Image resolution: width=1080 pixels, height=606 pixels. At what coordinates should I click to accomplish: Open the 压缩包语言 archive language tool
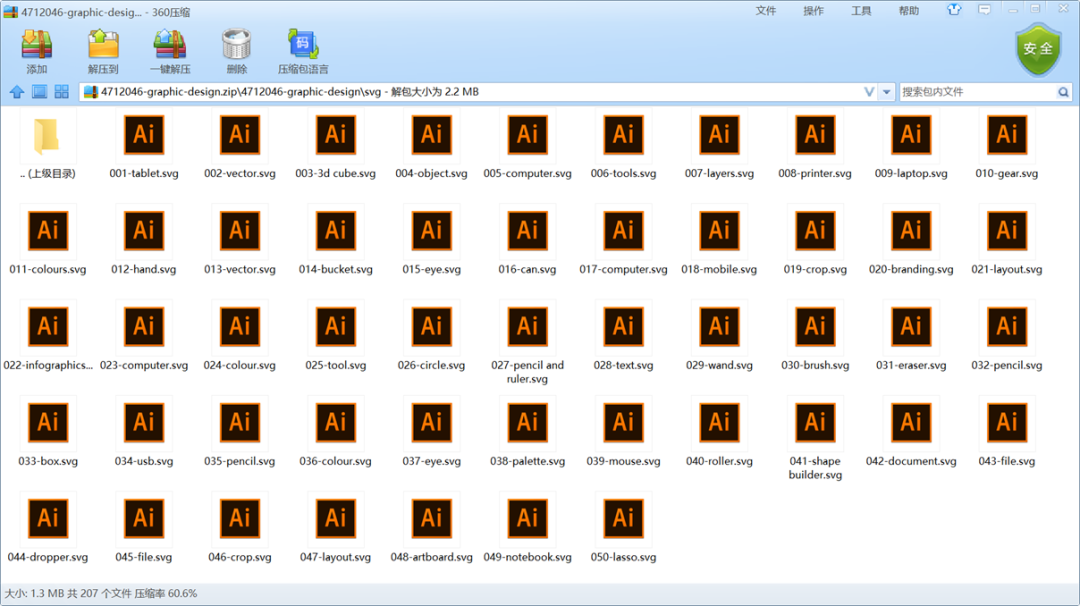(x=303, y=45)
